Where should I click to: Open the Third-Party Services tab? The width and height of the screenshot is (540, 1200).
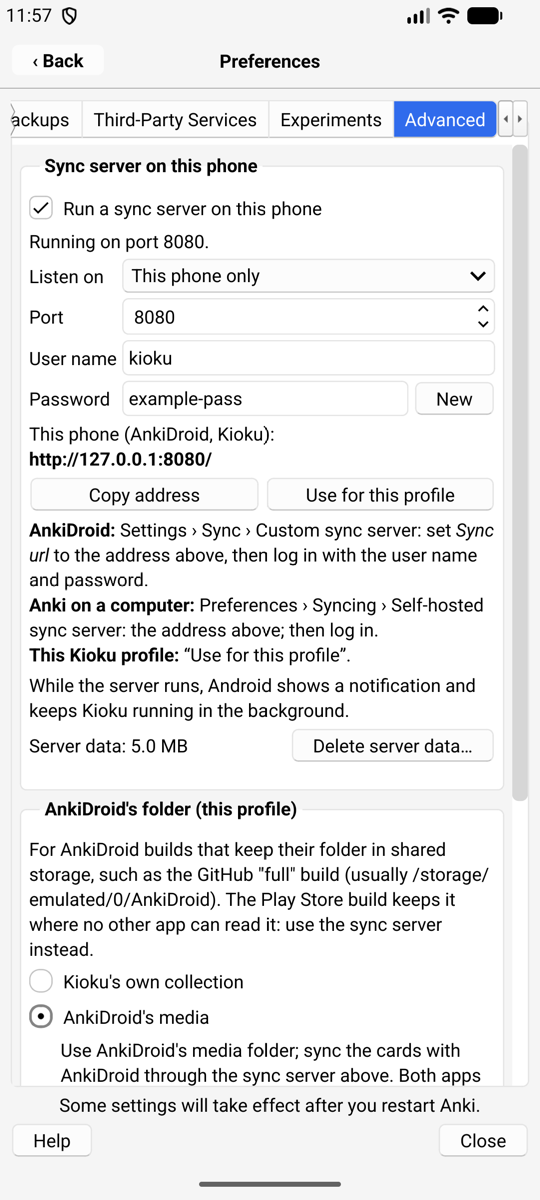tap(175, 120)
